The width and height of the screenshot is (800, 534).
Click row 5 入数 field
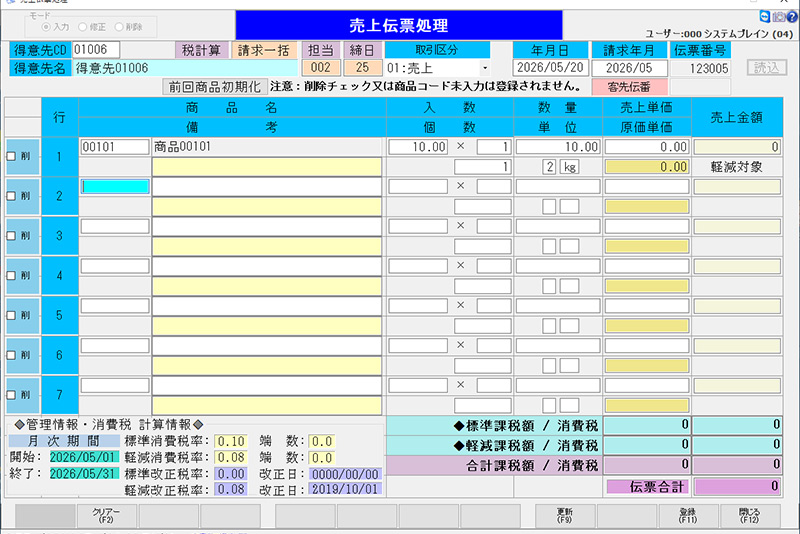click(418, 306)
